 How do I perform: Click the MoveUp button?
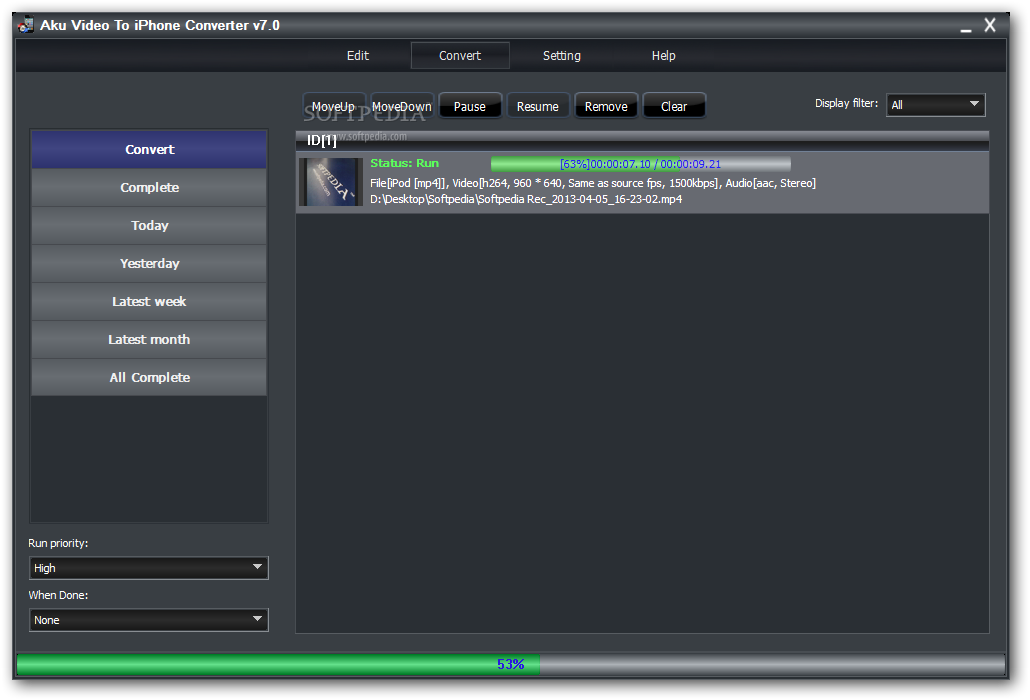point(334,106)
